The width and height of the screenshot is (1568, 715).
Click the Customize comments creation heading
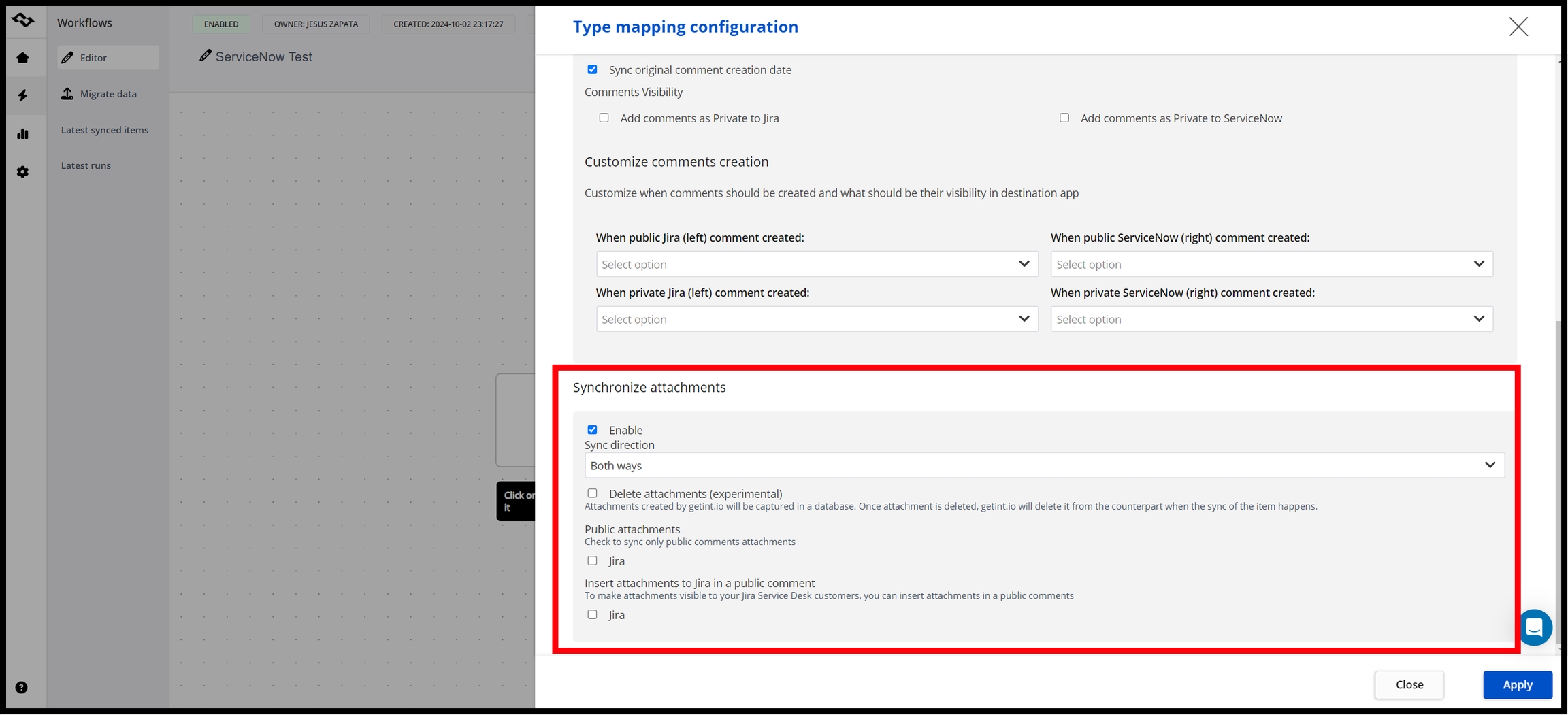pyautogui.click(x=676, y=161)
